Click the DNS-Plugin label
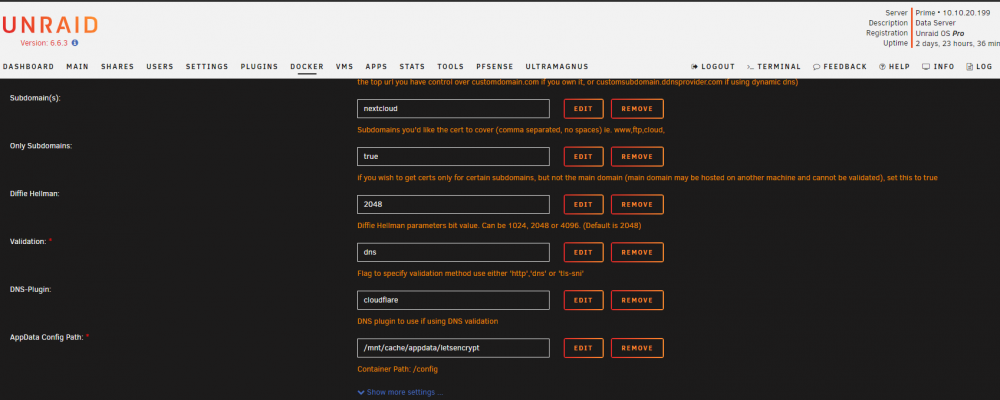Image resolution: width=1000 pixels, height=400 pixels. [x=30, y=289]
